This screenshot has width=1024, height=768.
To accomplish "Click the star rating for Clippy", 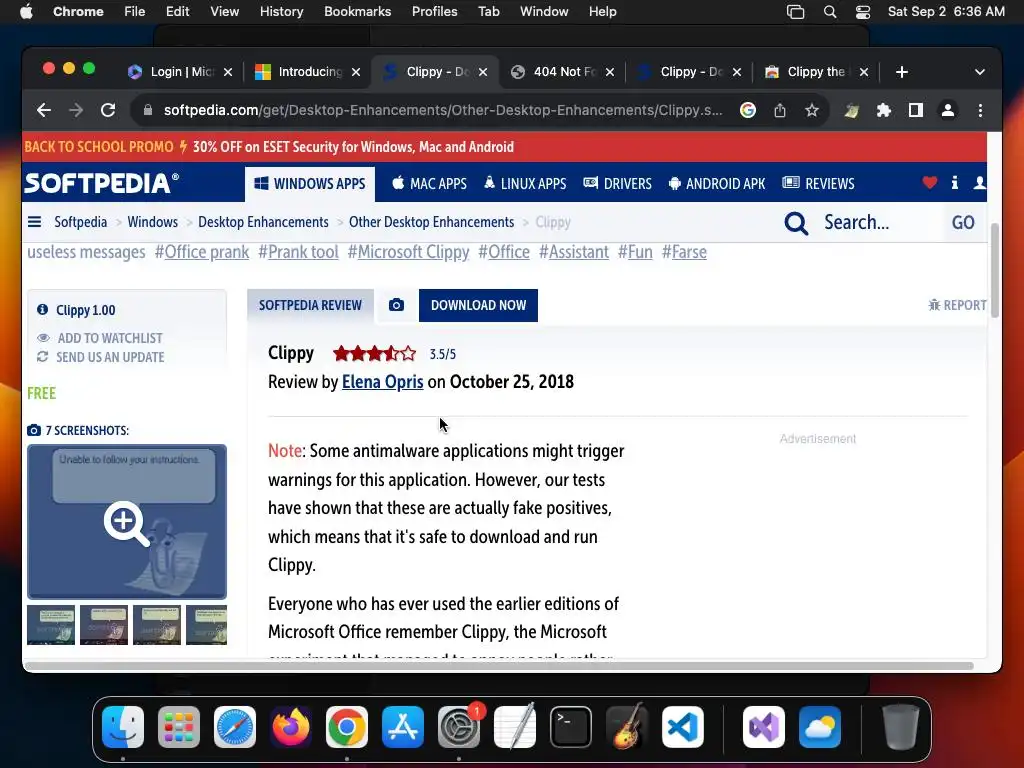I will [x=374, y=354].
